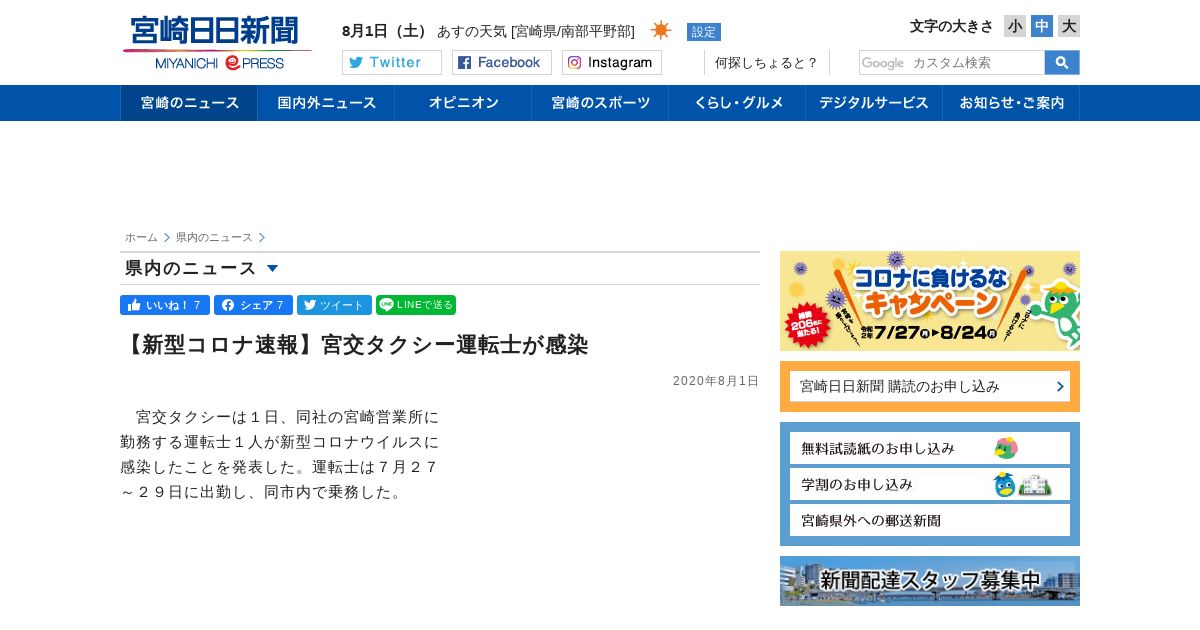The width and height of the screenshot is (1200, 630).
Task: Open 学割のお申し込み link
Action: pyautogui.click(x=930, y=484)
